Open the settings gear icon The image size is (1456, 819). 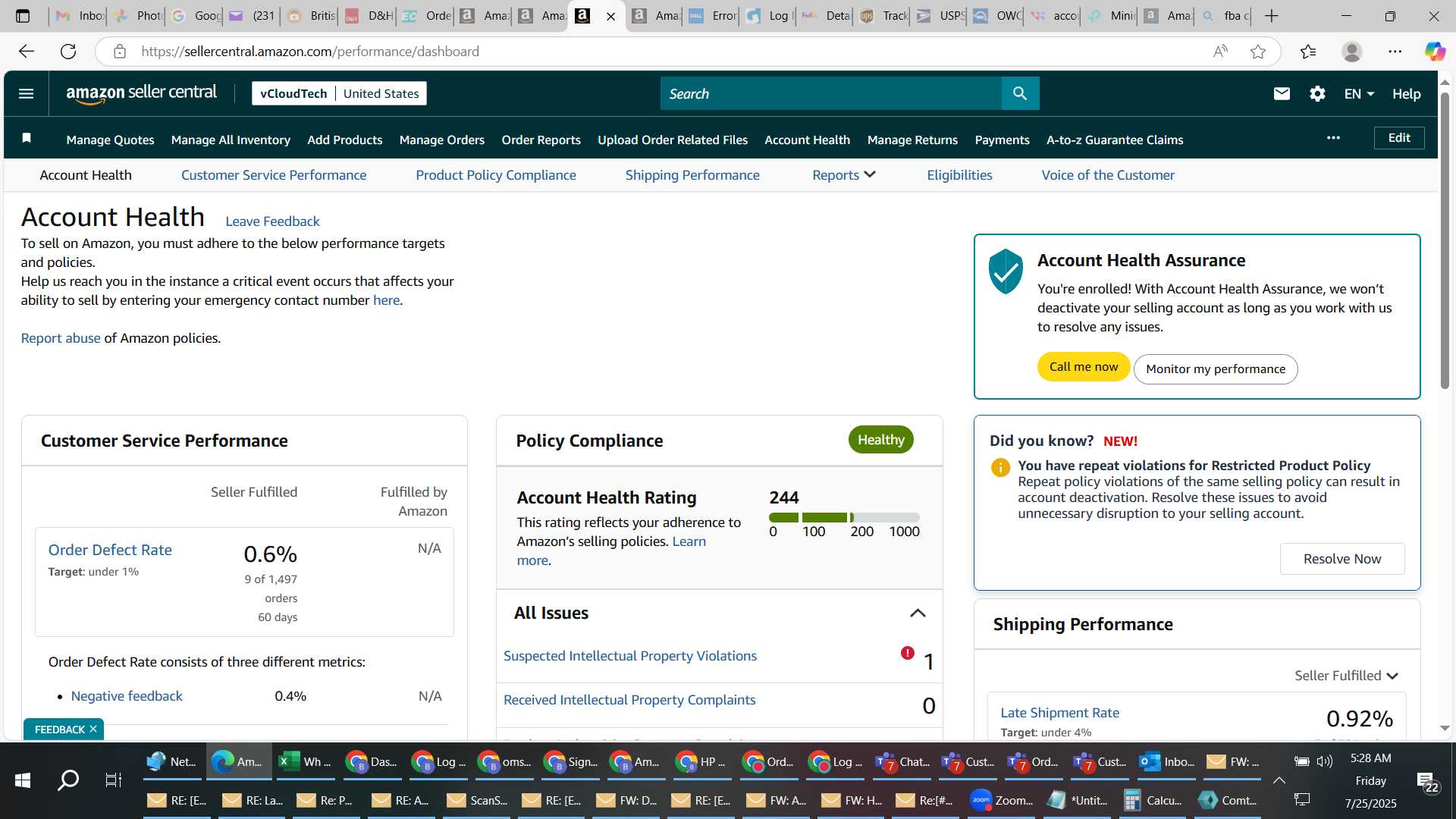pos(1317,93)
